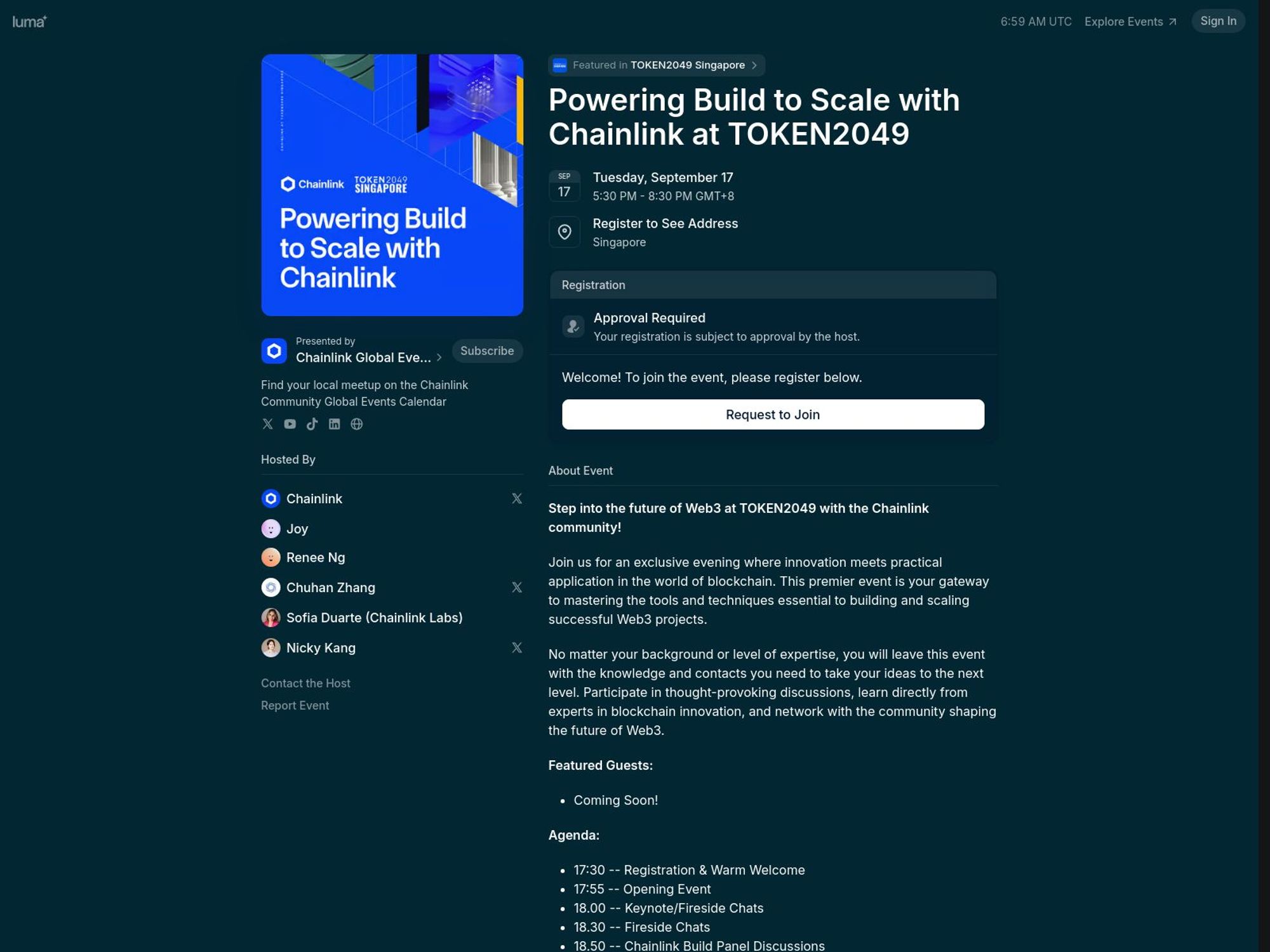
Task: Click the approval required lock/avatar icon
Action: pos(573,326)
